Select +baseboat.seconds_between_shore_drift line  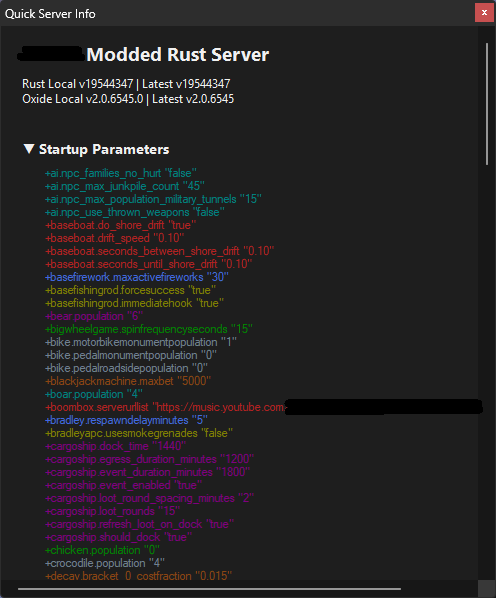pos(159,251)
